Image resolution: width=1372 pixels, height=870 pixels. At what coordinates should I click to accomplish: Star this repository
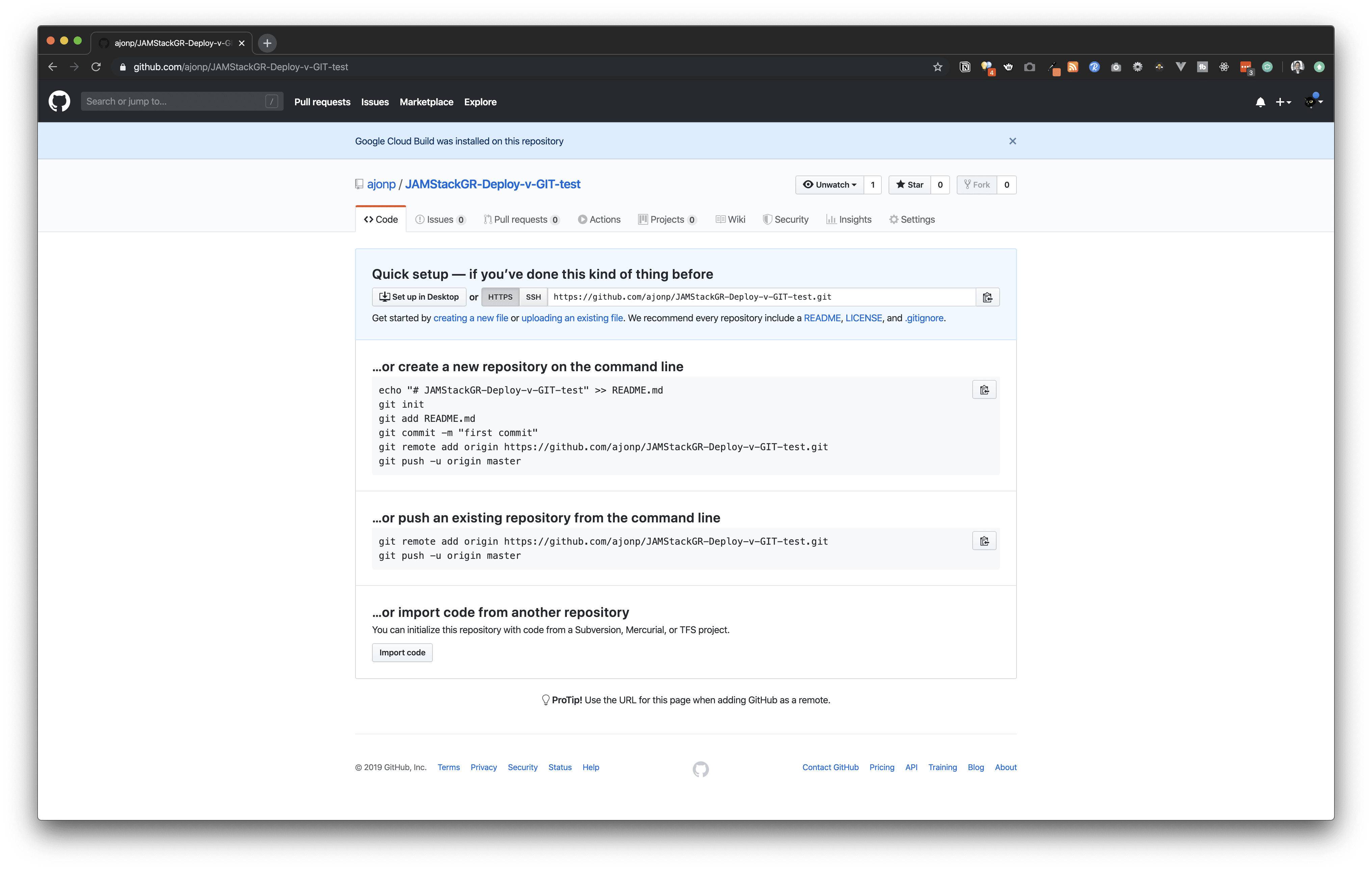pyautogui.click(x=909, y=185)
